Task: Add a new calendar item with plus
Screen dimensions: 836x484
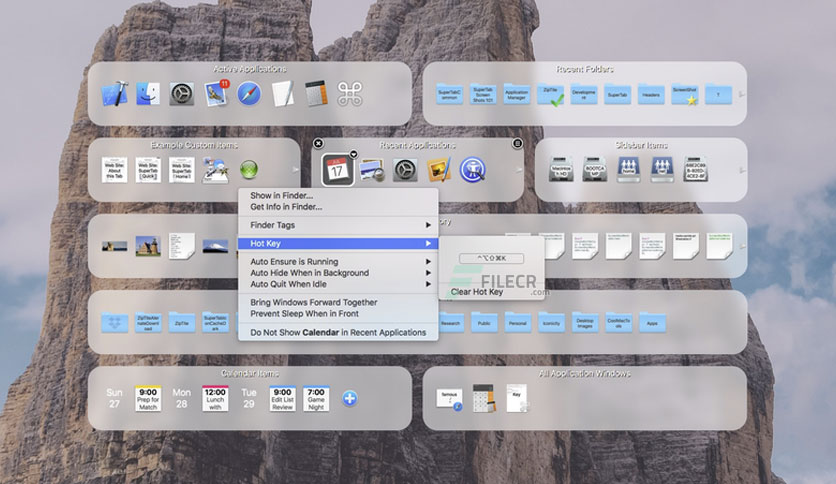Action: pos(350,398)
